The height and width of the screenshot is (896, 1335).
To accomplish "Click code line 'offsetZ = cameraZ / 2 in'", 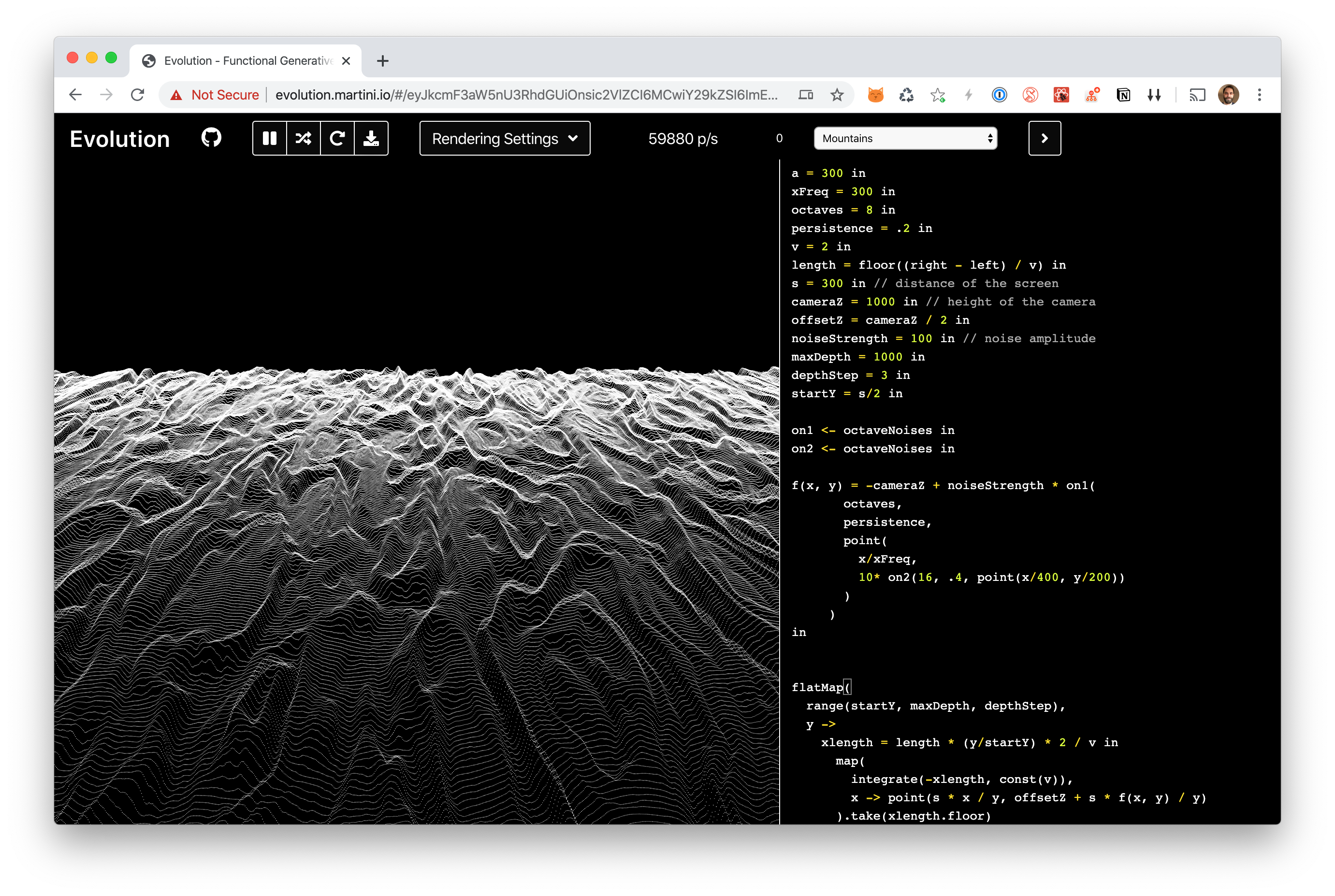I will 880,320.
